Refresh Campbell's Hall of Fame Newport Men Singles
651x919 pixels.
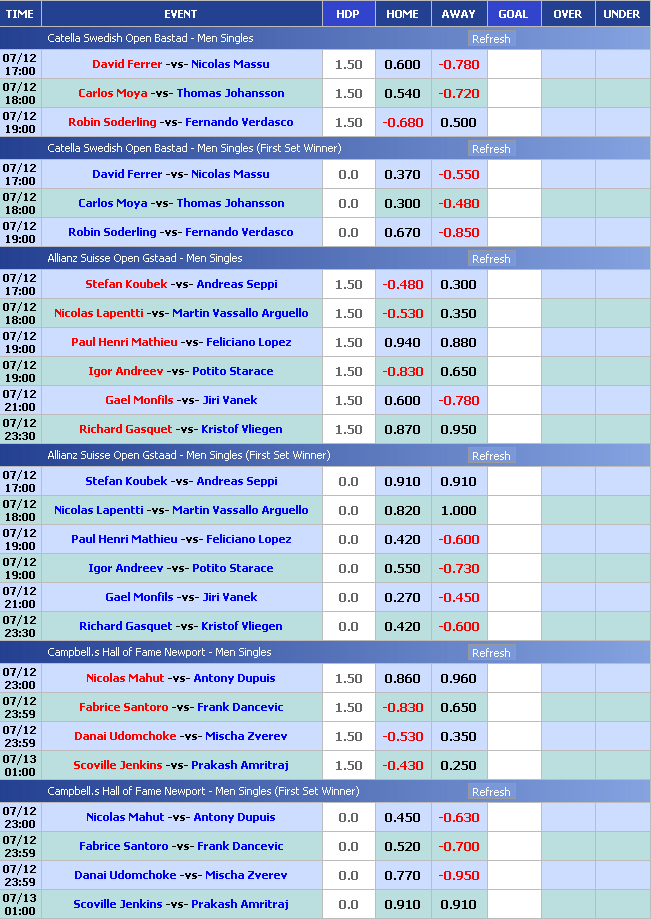[490, 653]
